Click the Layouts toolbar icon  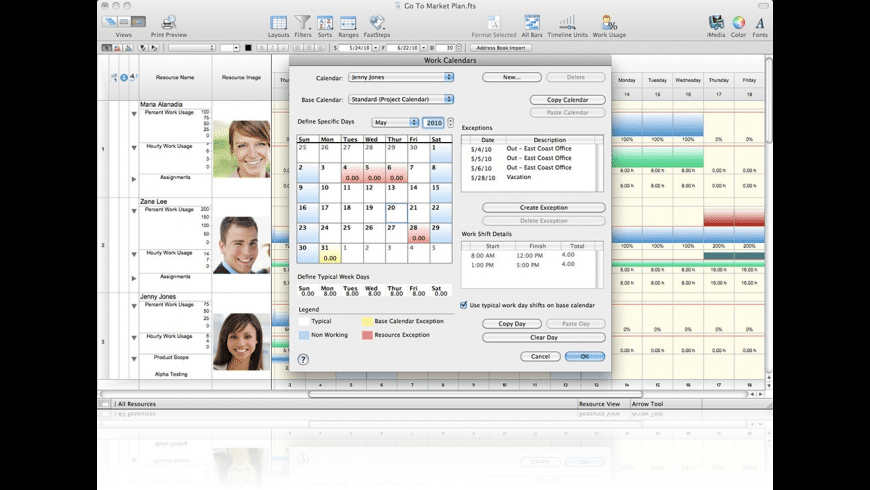(279, 23)
